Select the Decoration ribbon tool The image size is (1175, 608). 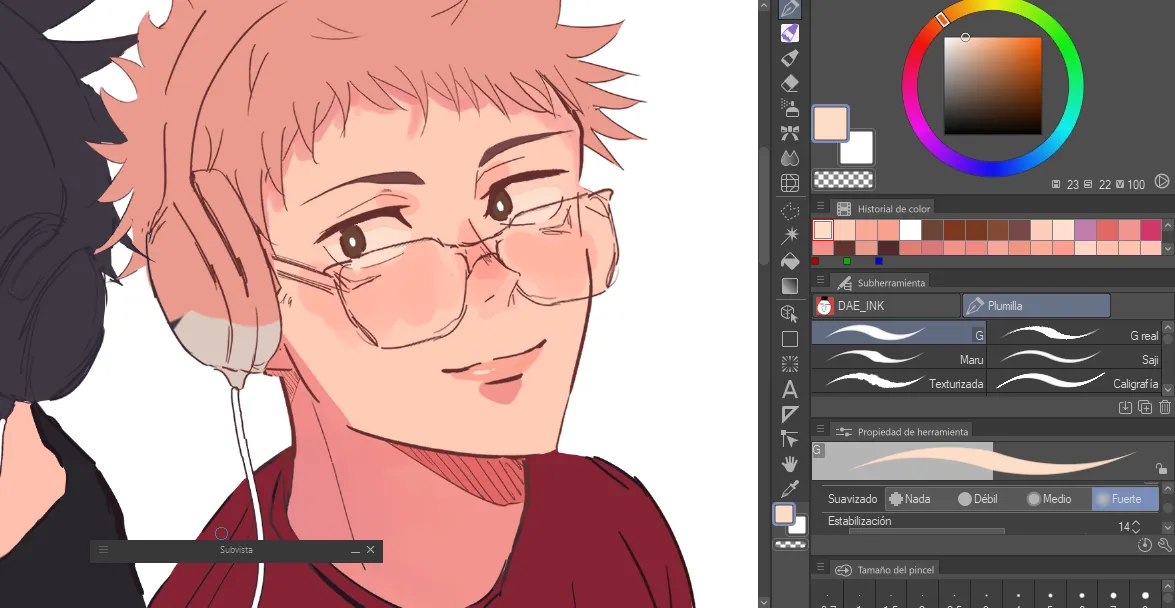[x=789, y=133]
